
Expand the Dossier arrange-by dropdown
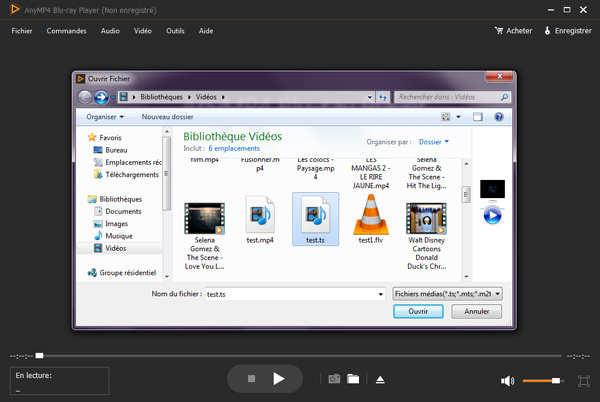434,142
